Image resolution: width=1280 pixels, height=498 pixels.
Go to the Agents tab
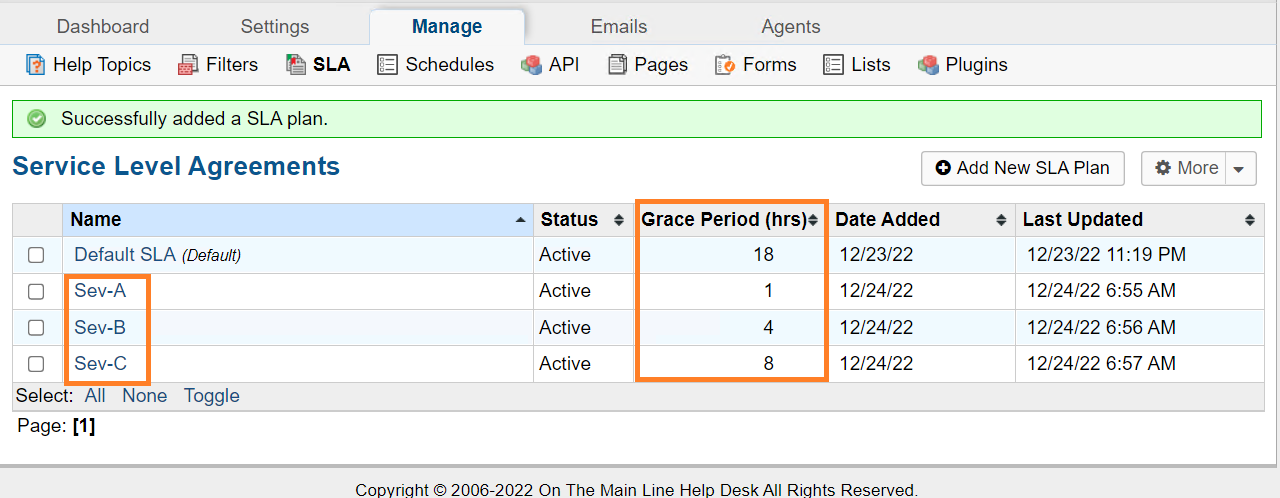coord(790,27)
